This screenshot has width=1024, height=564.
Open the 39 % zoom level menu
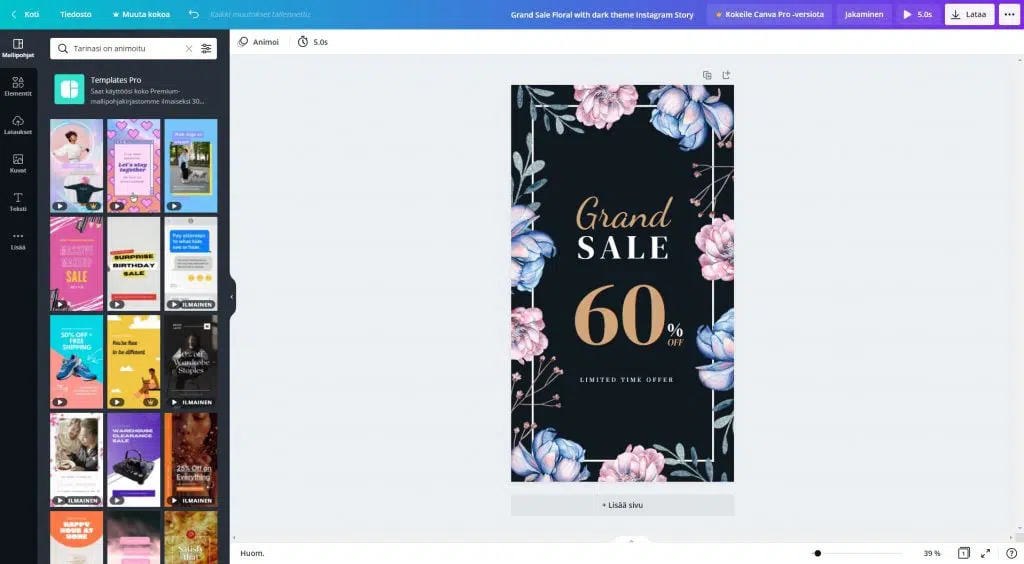tap(932, 554)
